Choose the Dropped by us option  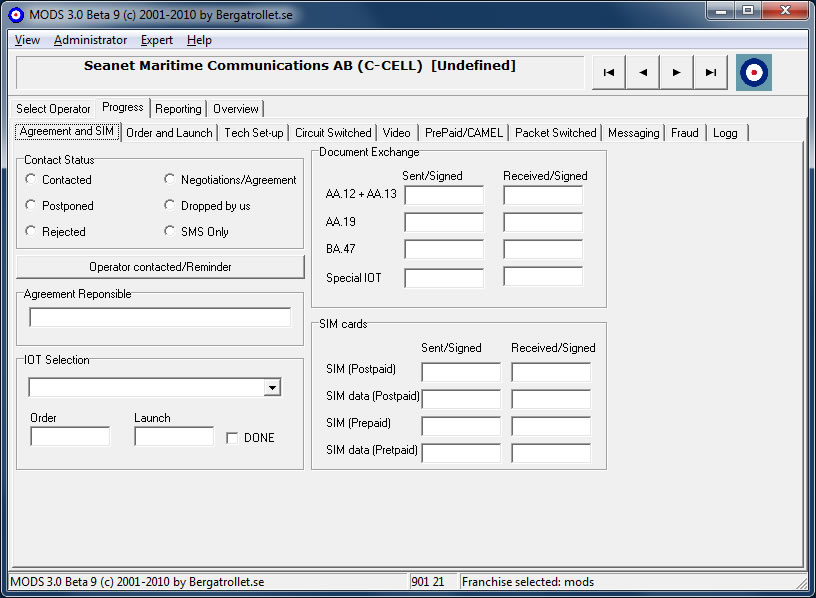(x=171, y=206)
